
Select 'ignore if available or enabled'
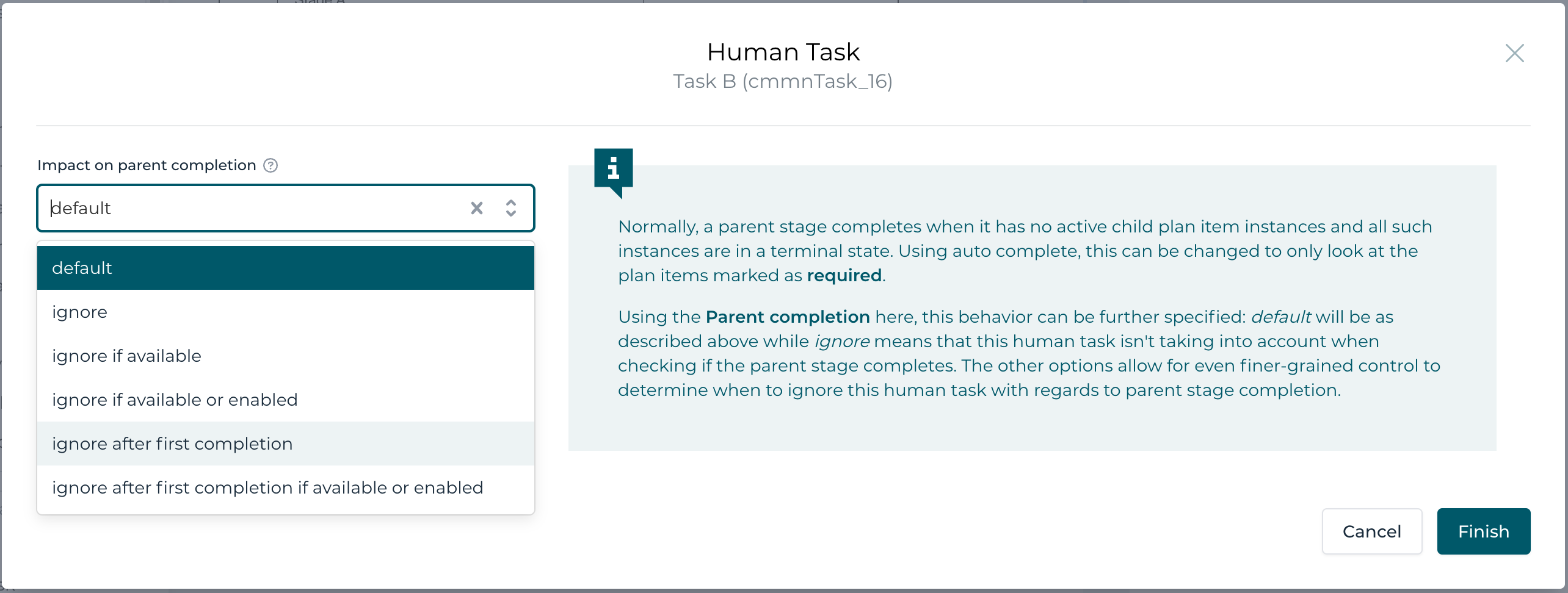[285, 400]
